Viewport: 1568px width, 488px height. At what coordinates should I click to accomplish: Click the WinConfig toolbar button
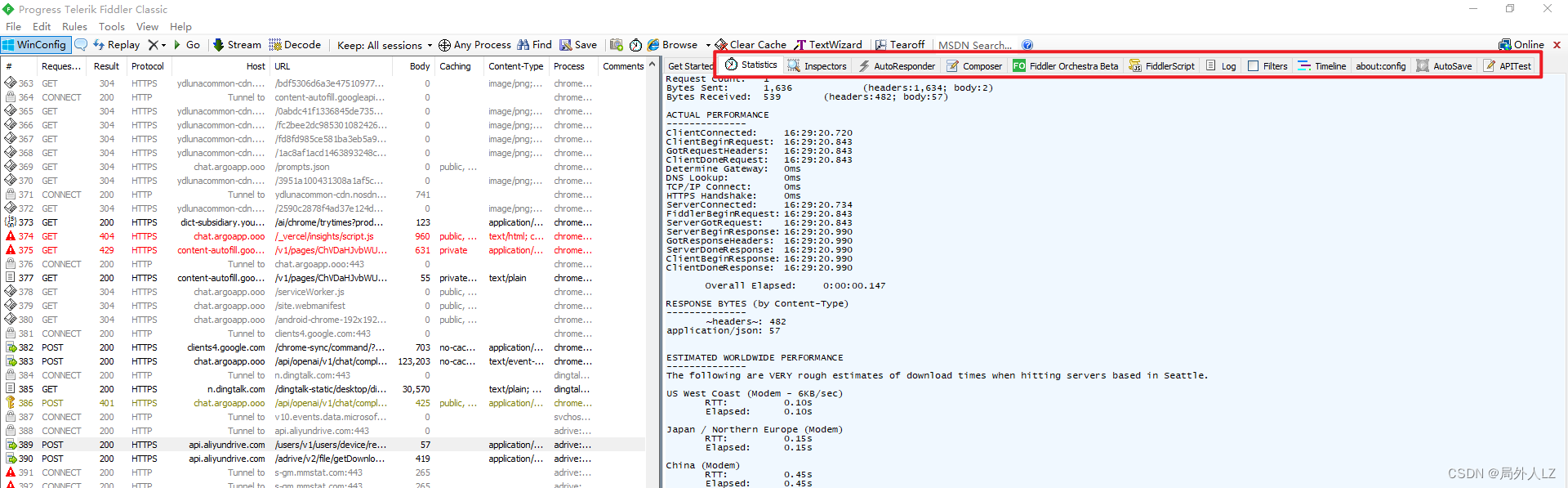(36, 45)
